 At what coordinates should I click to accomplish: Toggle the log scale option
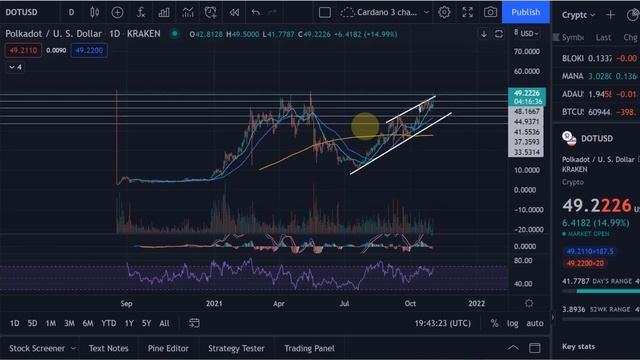coord(513,323)
